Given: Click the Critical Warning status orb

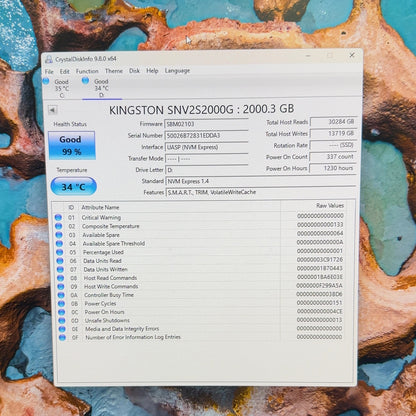Looking at the screenshot, I should [58, 217].
